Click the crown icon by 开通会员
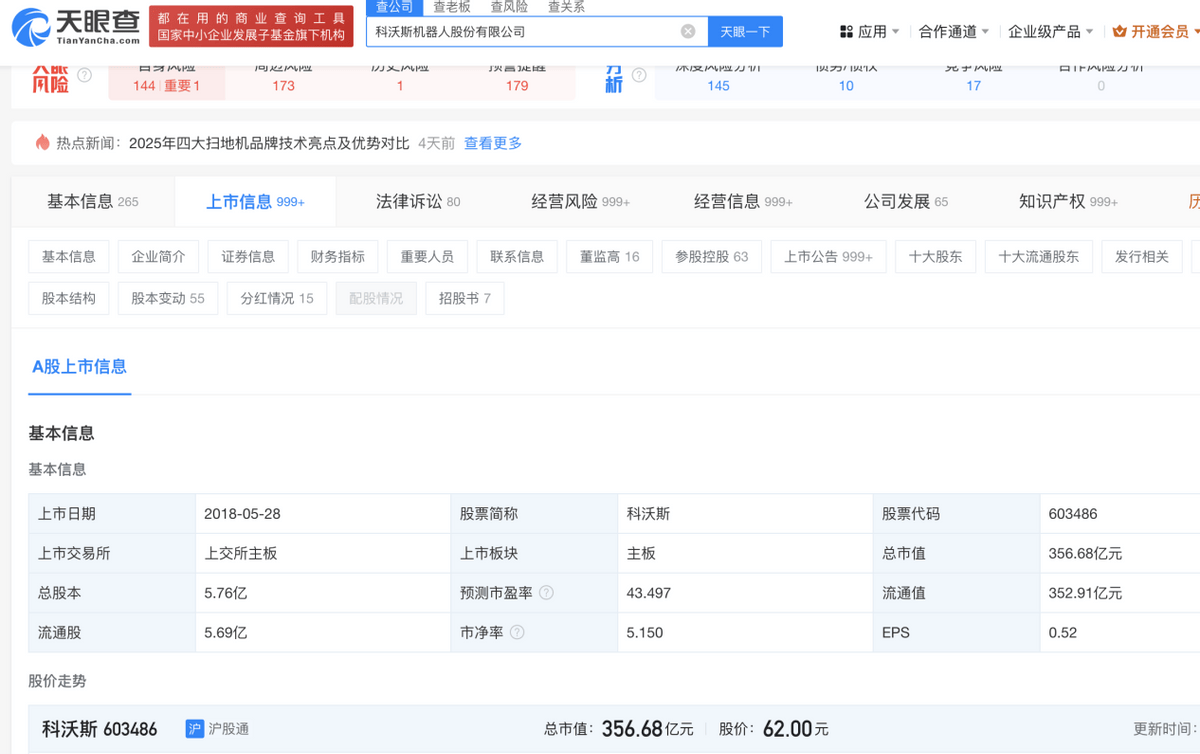The width and height of the screenshot is (1200, 754). pyautogui.click(x=1119, y=32)
